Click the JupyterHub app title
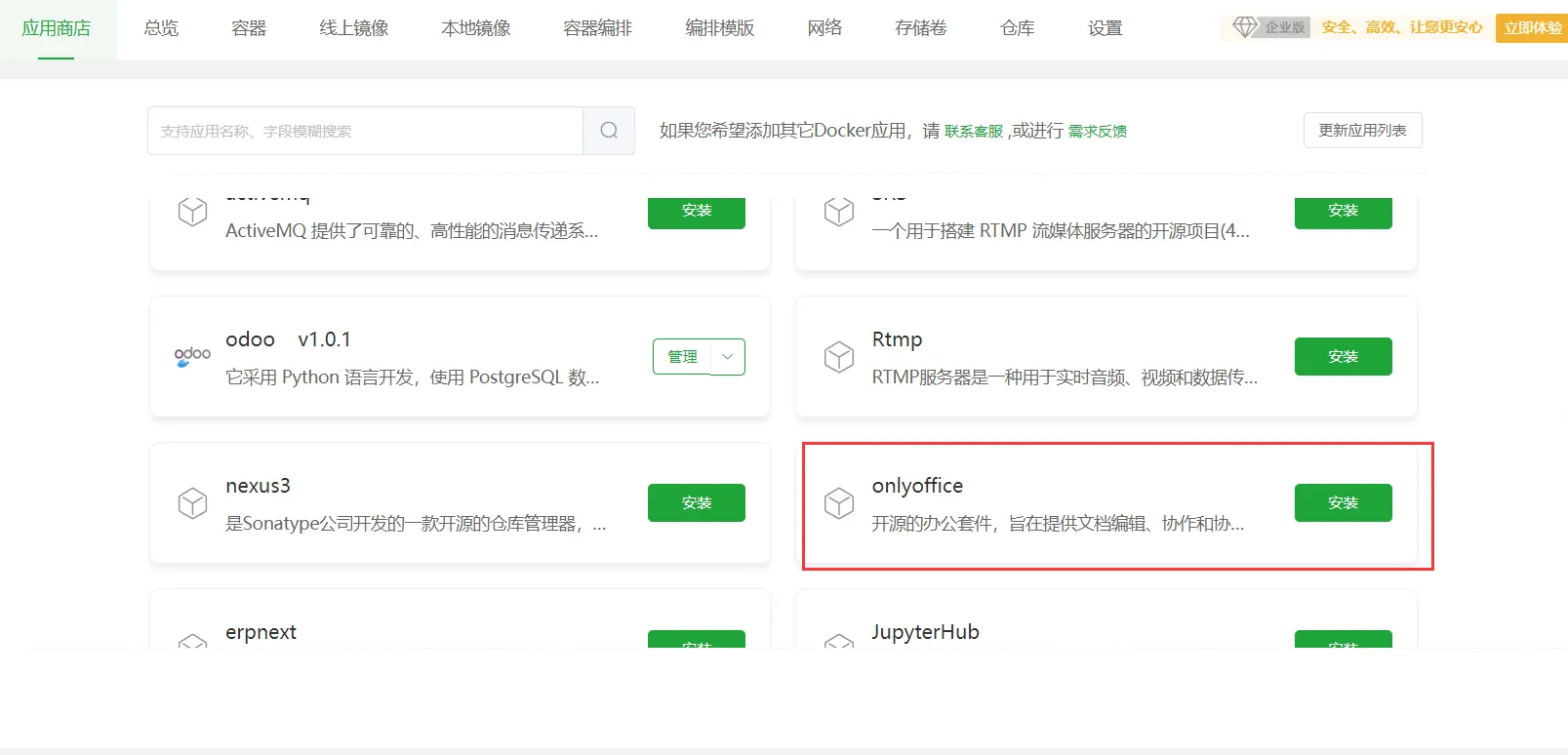This screenshot has width=1568, height=755. (925, 632)
